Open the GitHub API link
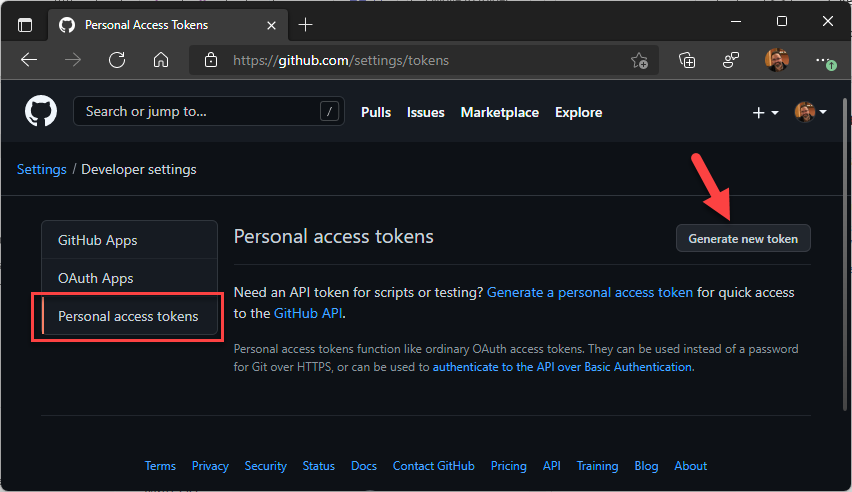852x492 pixels. coord(308,313)
